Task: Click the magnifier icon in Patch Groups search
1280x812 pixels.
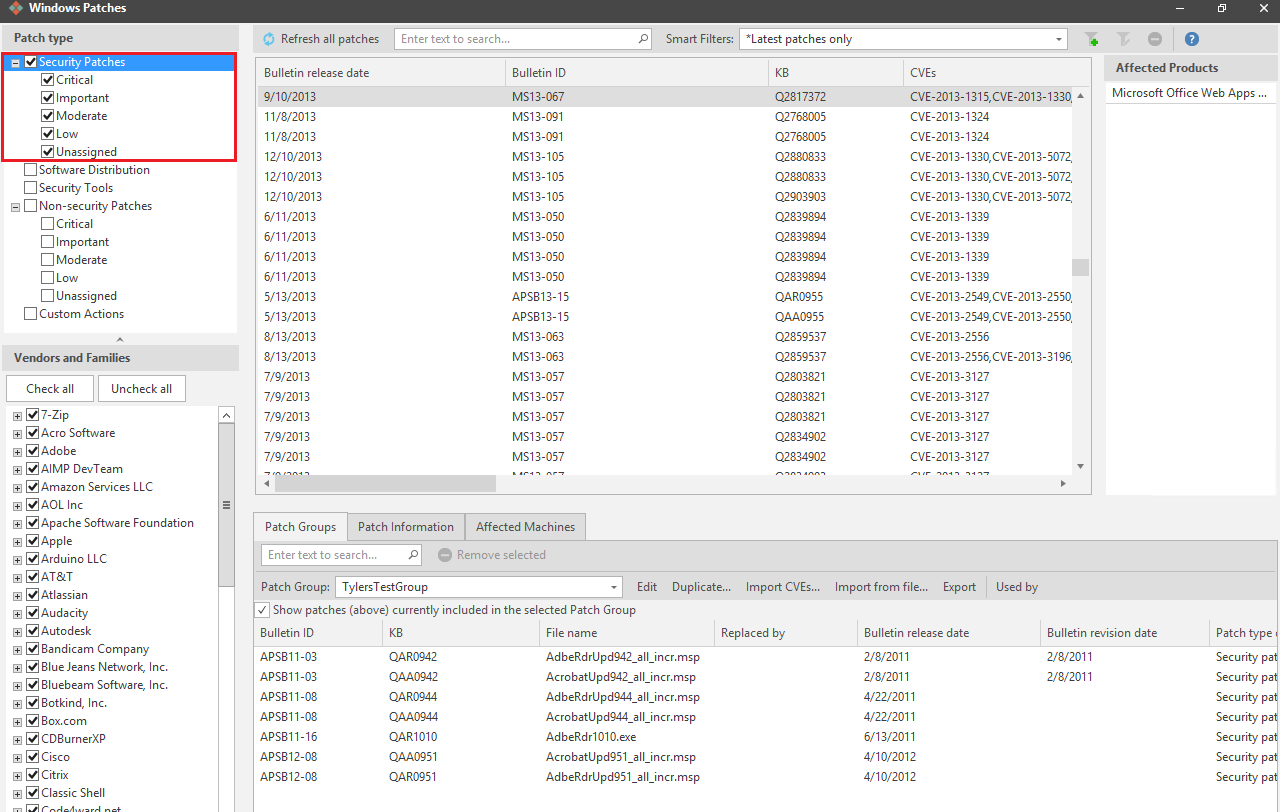Action: tap(413, 555)
